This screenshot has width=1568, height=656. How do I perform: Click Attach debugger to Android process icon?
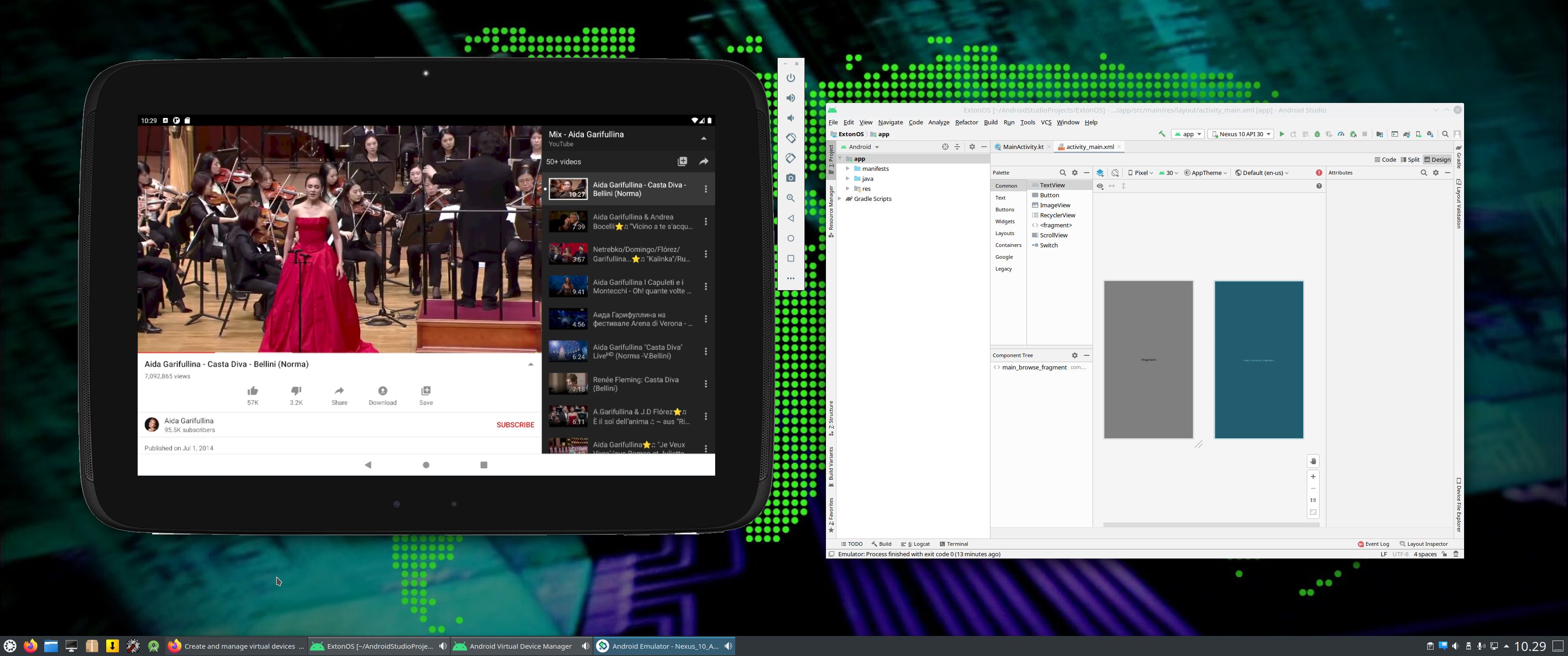(x=1353, y=134)
